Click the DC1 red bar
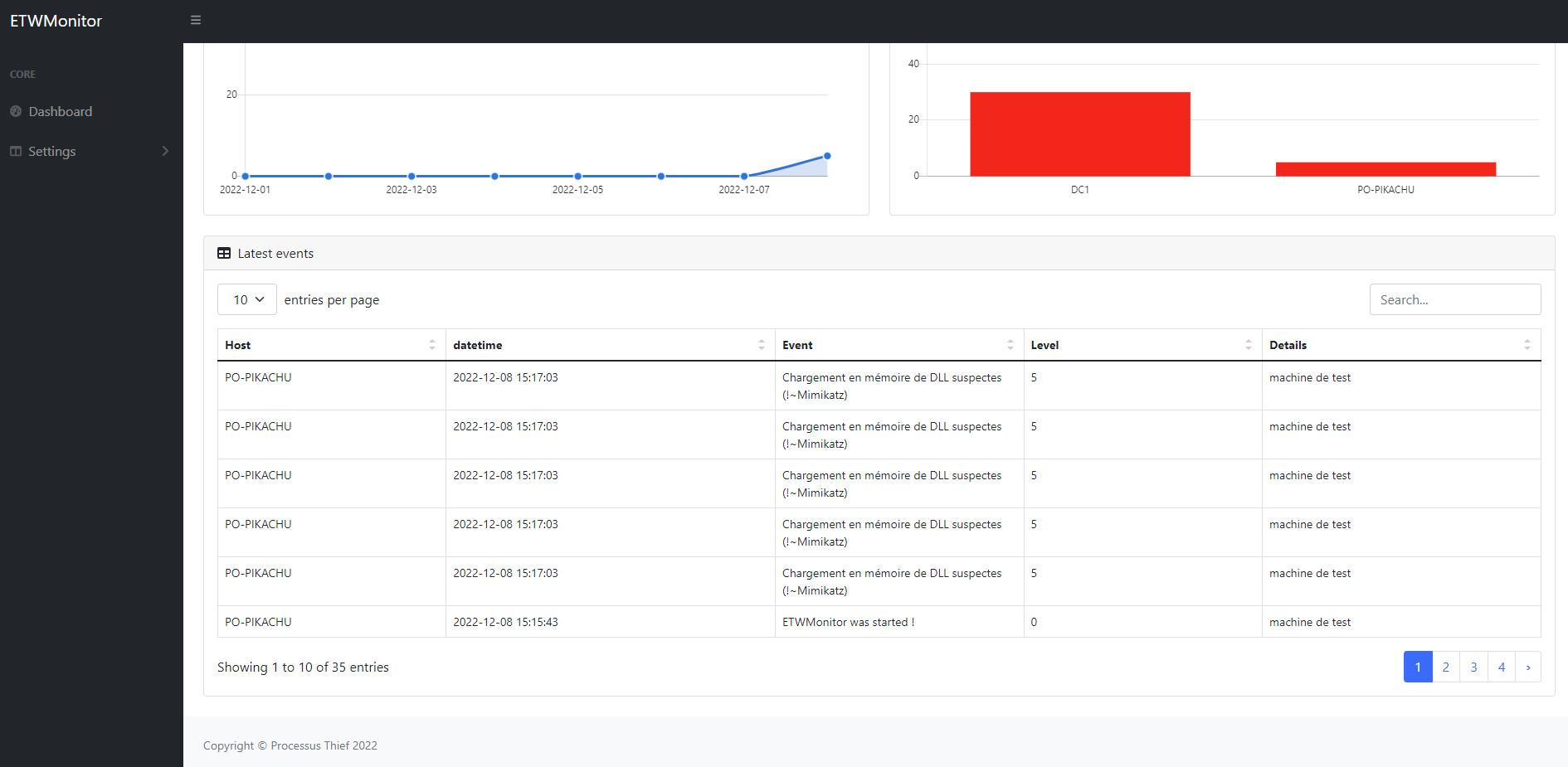 (1080, 133)
